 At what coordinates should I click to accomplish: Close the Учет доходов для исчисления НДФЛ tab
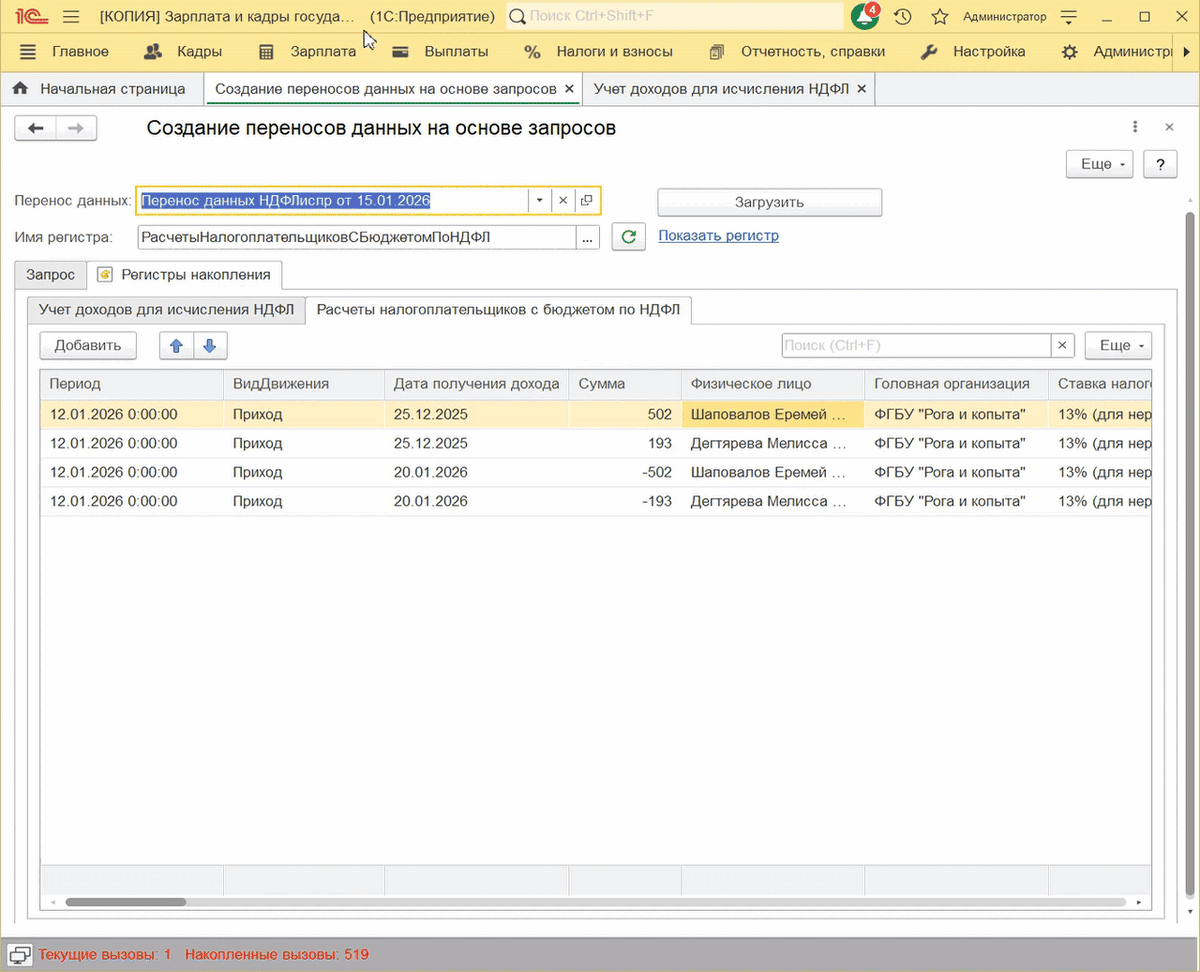[x=861, y=89]
